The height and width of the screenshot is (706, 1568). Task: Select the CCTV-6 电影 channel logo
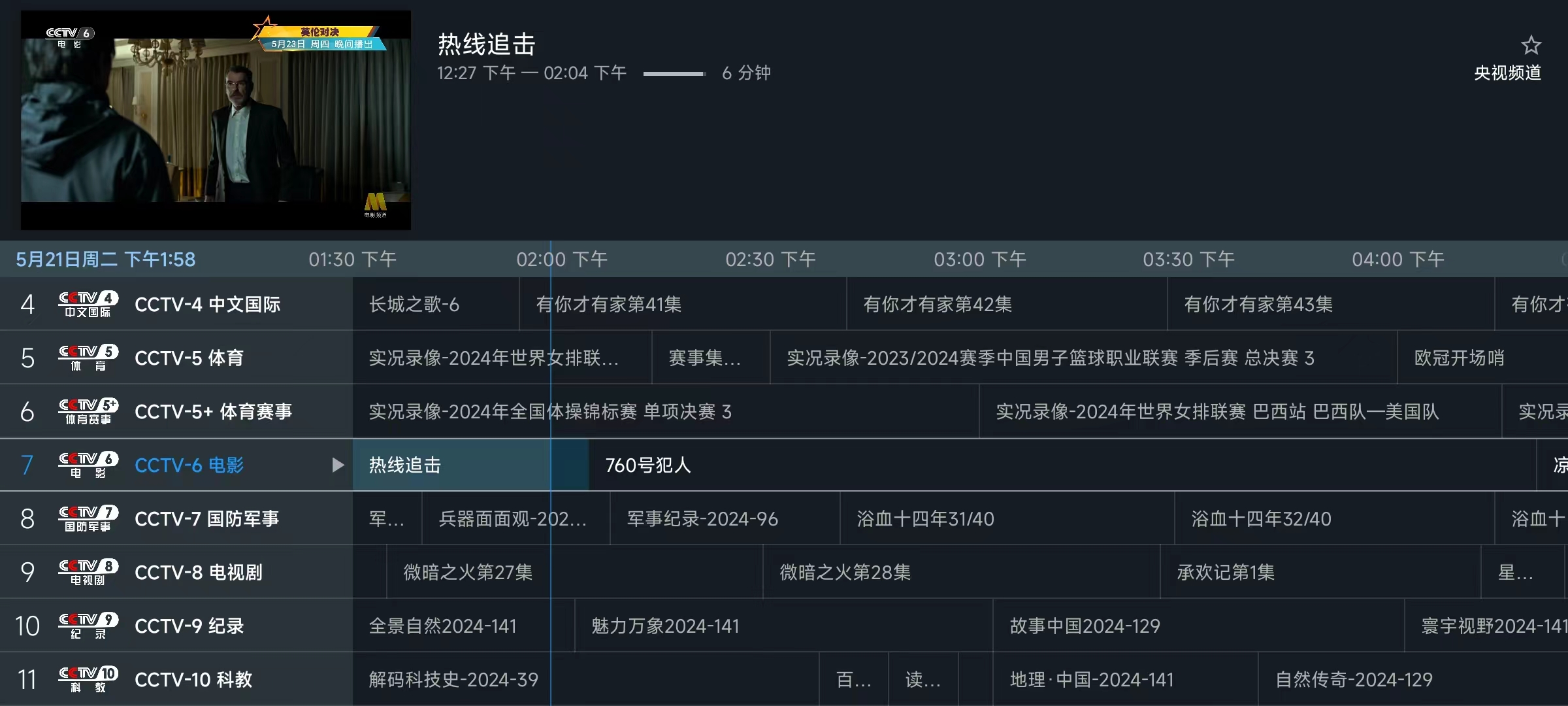(88, 465)
